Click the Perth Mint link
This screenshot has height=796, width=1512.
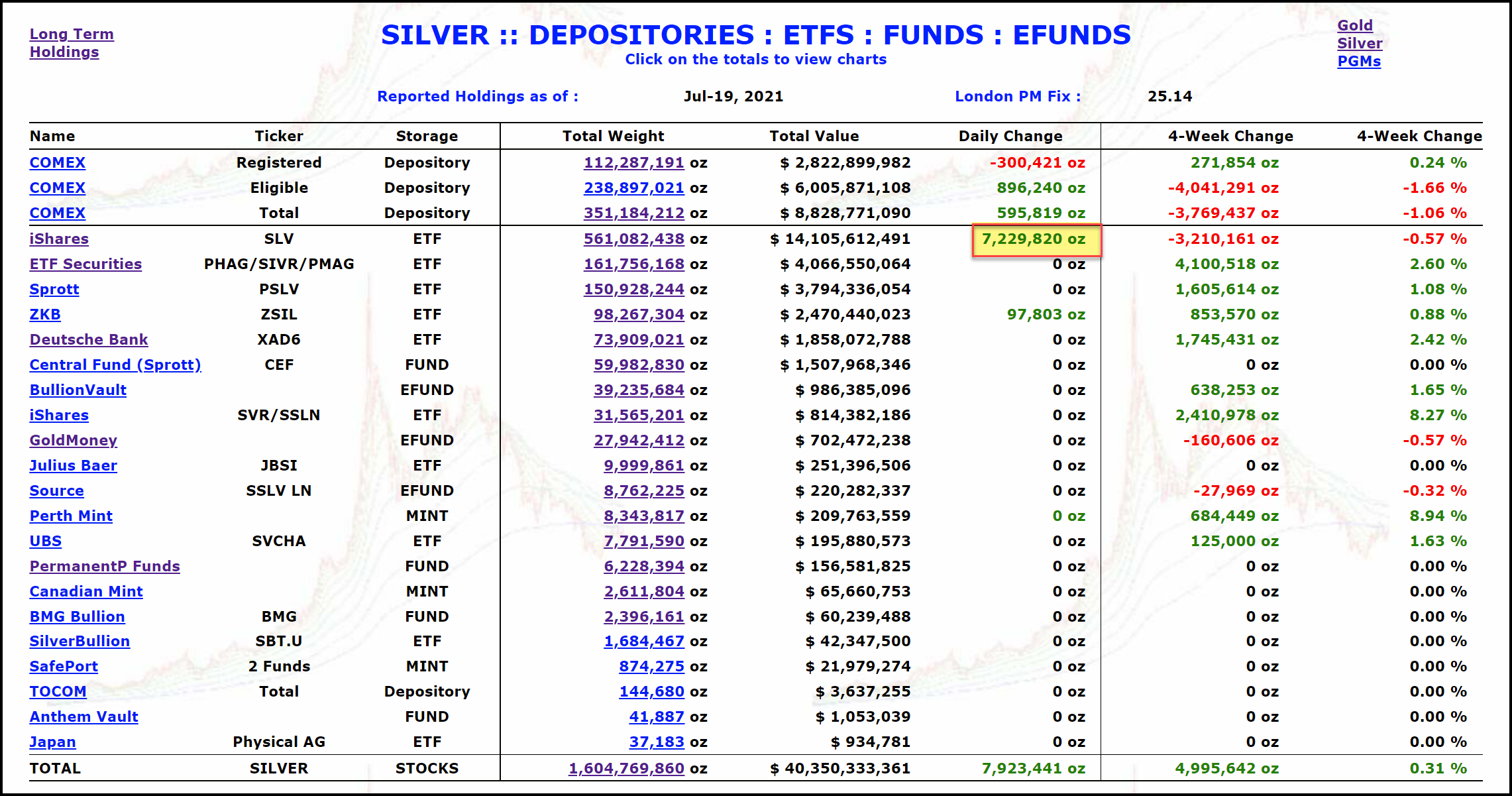[71, 516]
